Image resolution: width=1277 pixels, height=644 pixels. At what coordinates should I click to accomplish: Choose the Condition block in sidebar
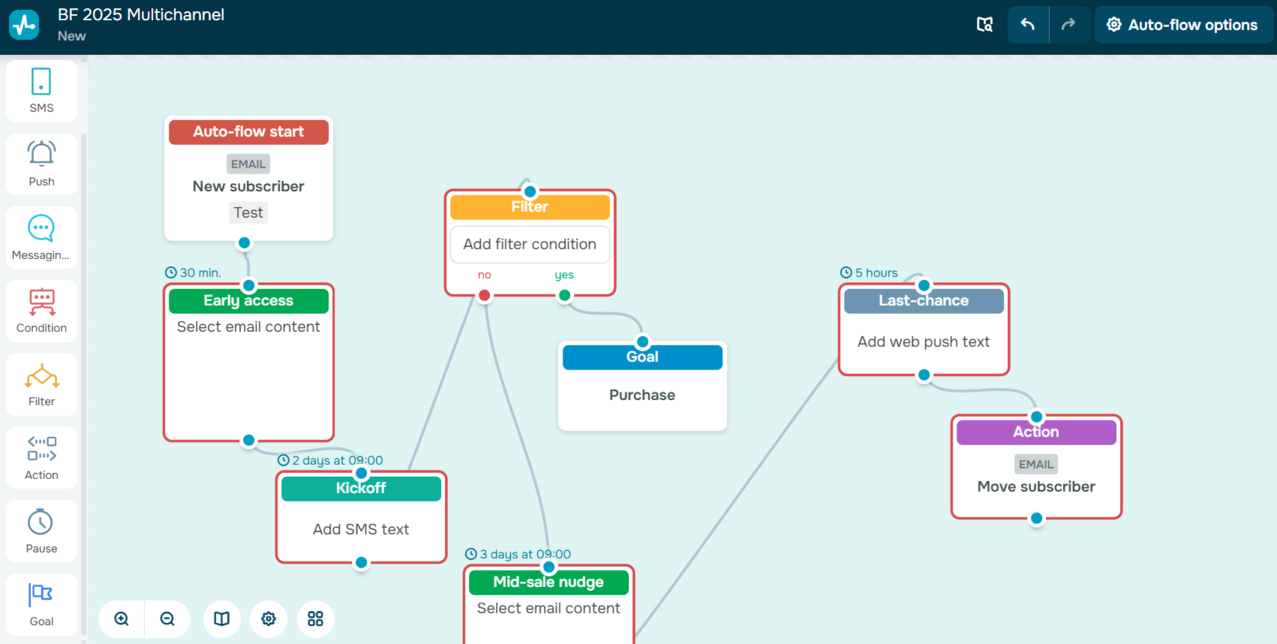pyautogui.click(x=41, y=311)
